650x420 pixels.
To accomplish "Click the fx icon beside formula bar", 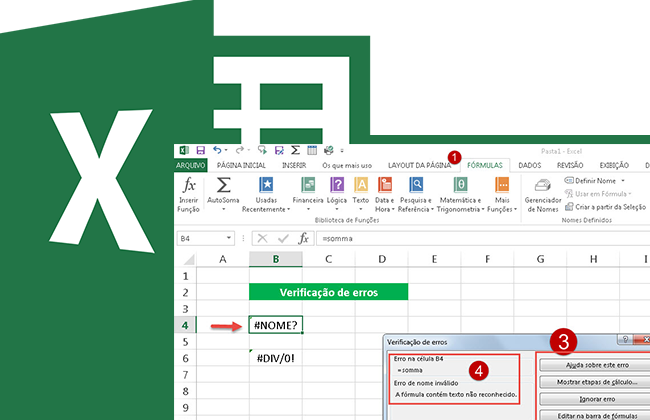I will (x=304, y=238).
